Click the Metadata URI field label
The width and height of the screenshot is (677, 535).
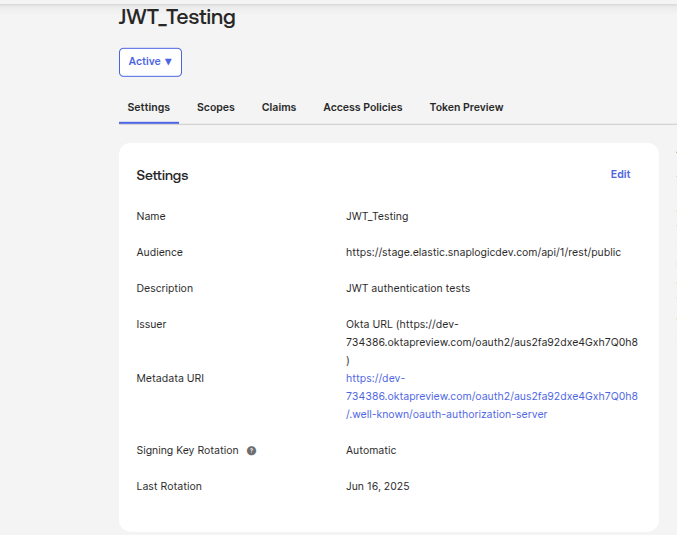pos(170,378)
